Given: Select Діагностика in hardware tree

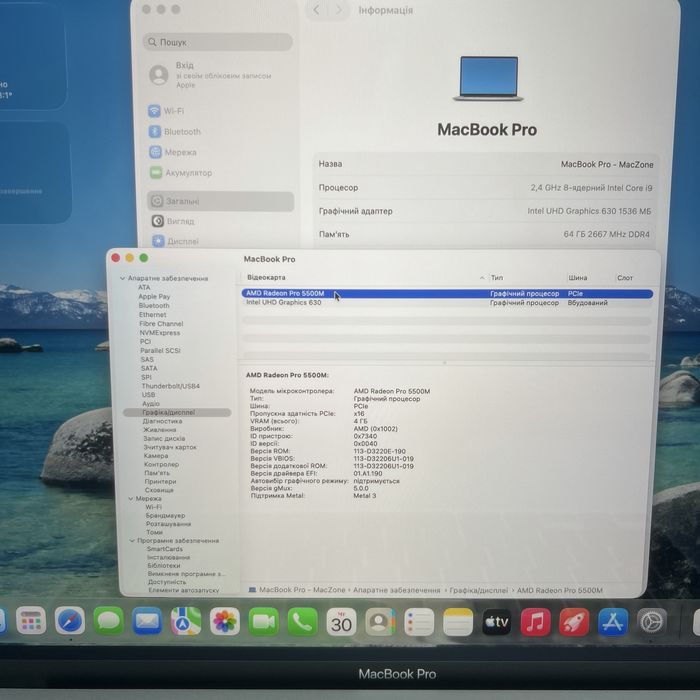Looking at the screenshot, I should point(162,421).
